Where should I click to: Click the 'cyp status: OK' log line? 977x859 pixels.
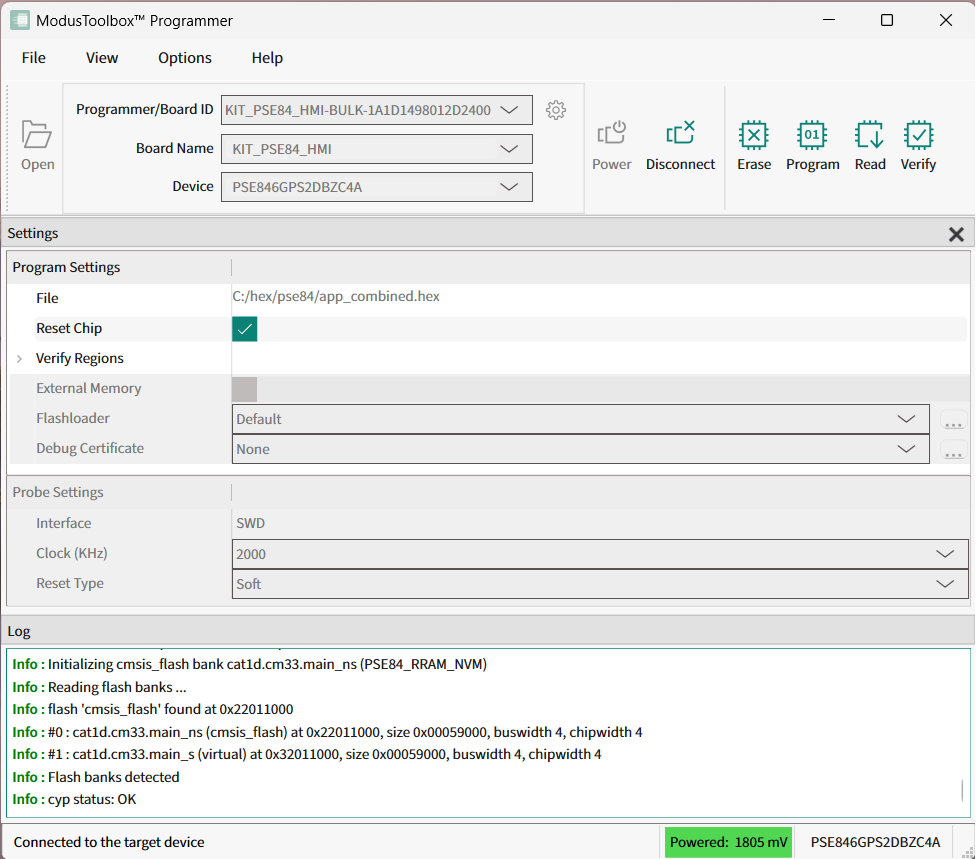click(74, 799)
